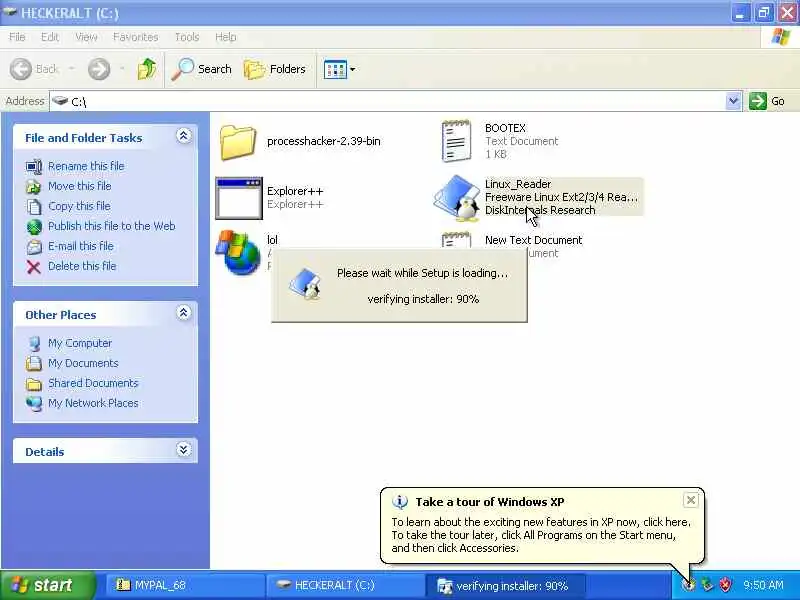Image resolution: width=800 pixels, height=600 pixels.
Task: Click Move this file link
Action: 80,186
